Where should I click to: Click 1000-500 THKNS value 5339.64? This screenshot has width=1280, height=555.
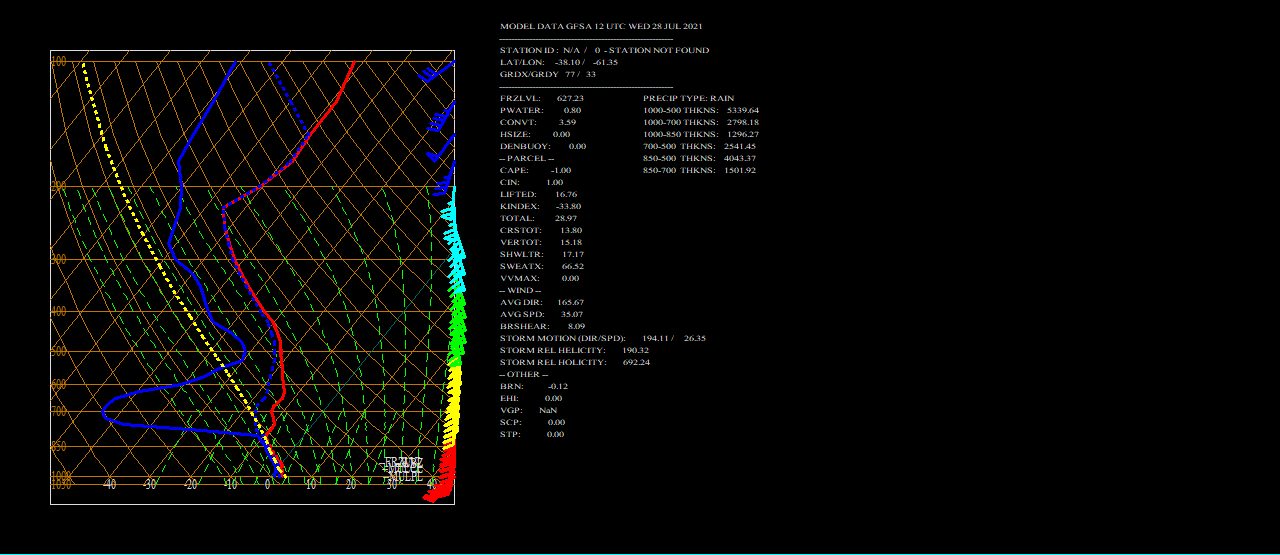[x=741, y=110]
